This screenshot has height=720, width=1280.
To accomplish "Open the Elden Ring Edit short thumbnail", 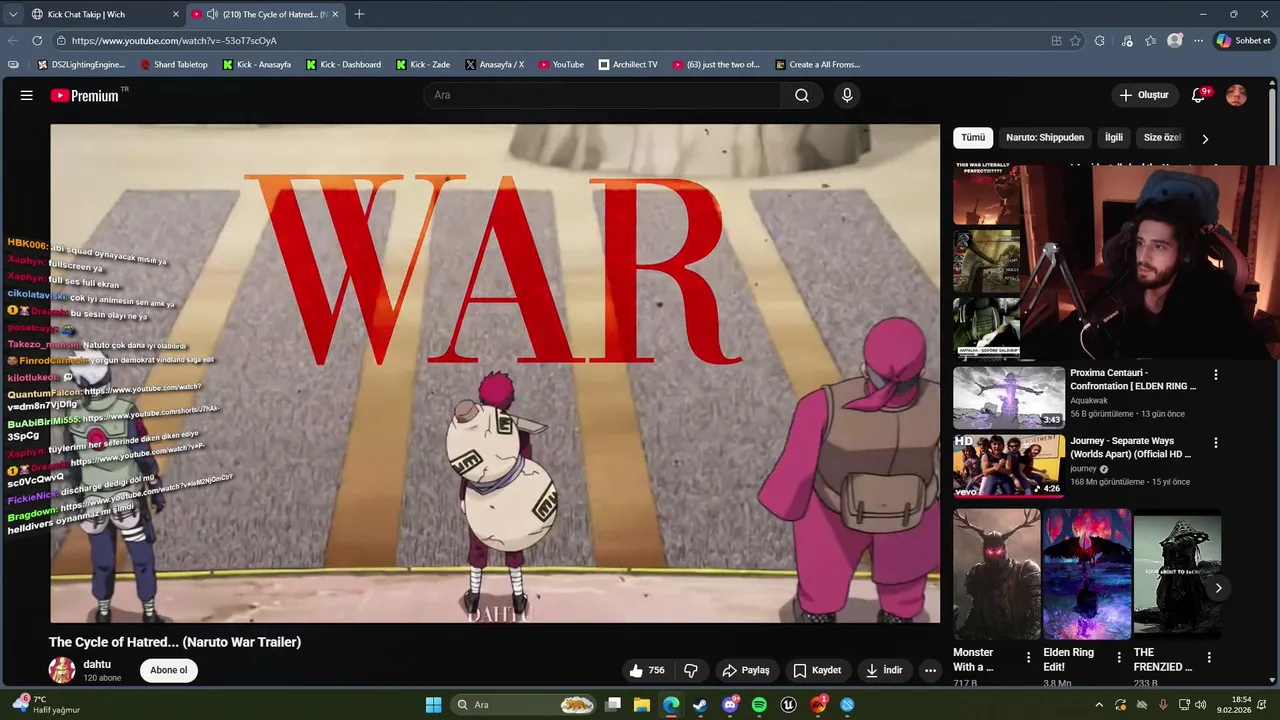I will click(x=1087, y=574).
